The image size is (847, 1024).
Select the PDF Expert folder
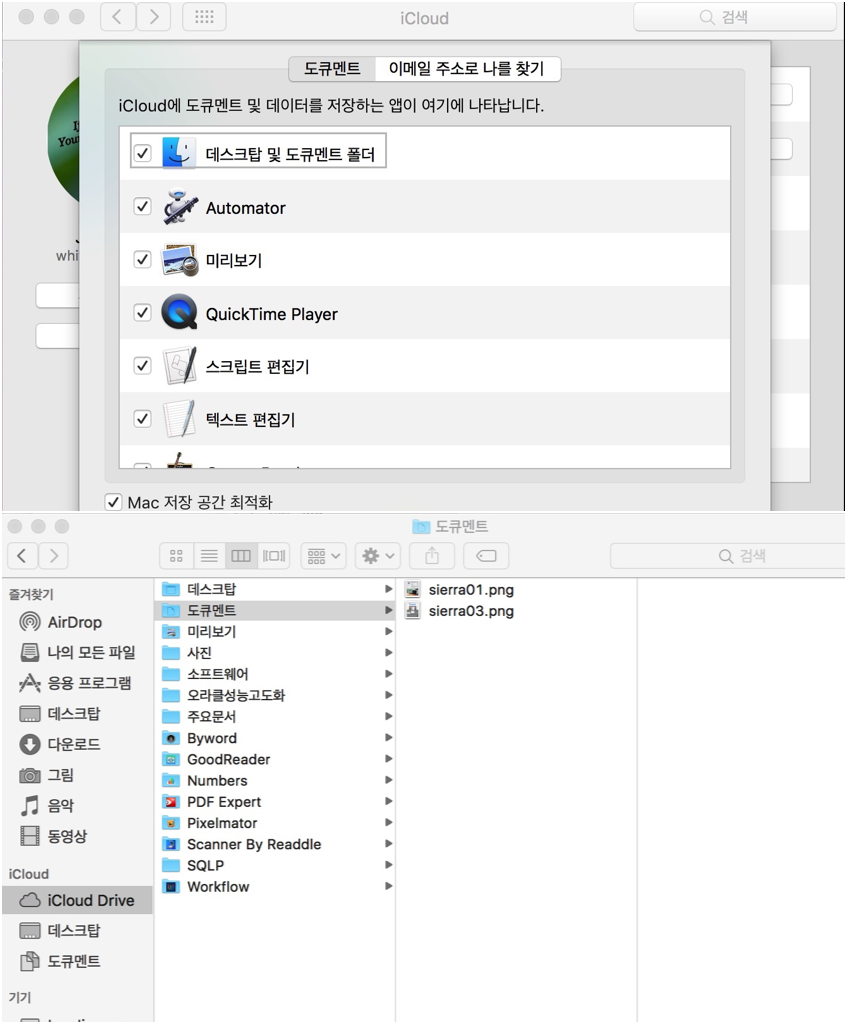pos(275,802)
